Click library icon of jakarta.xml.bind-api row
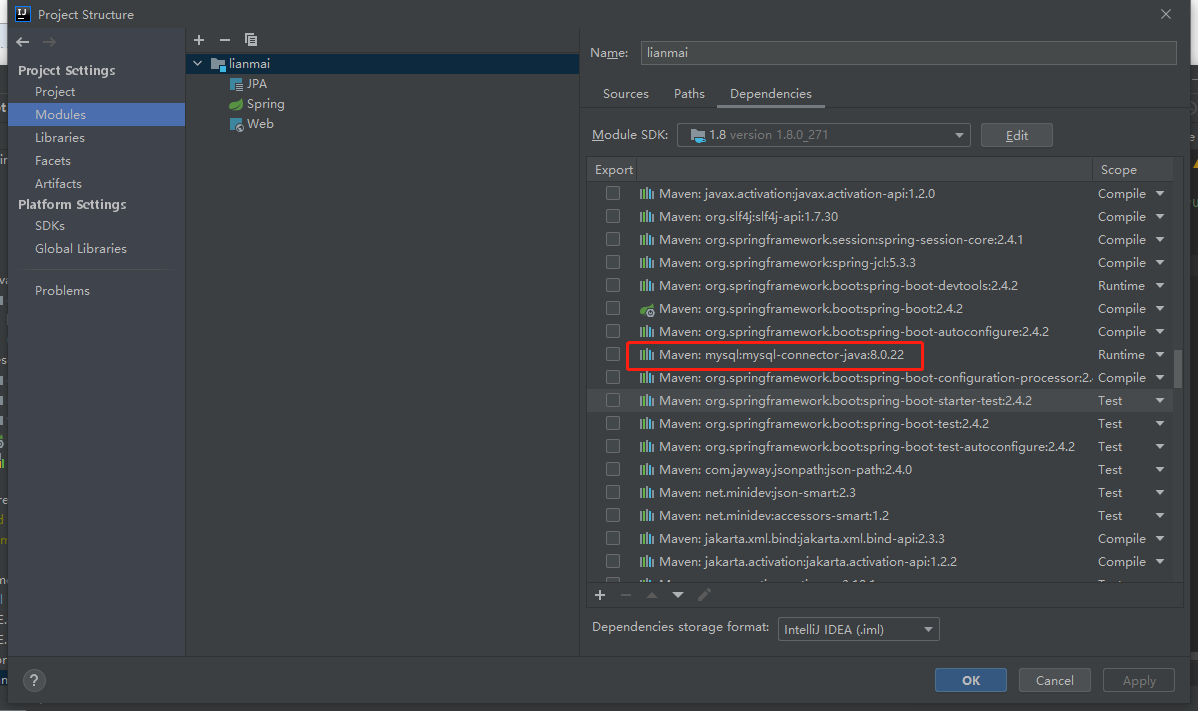The image size is (1198, 711). point(646,538)
